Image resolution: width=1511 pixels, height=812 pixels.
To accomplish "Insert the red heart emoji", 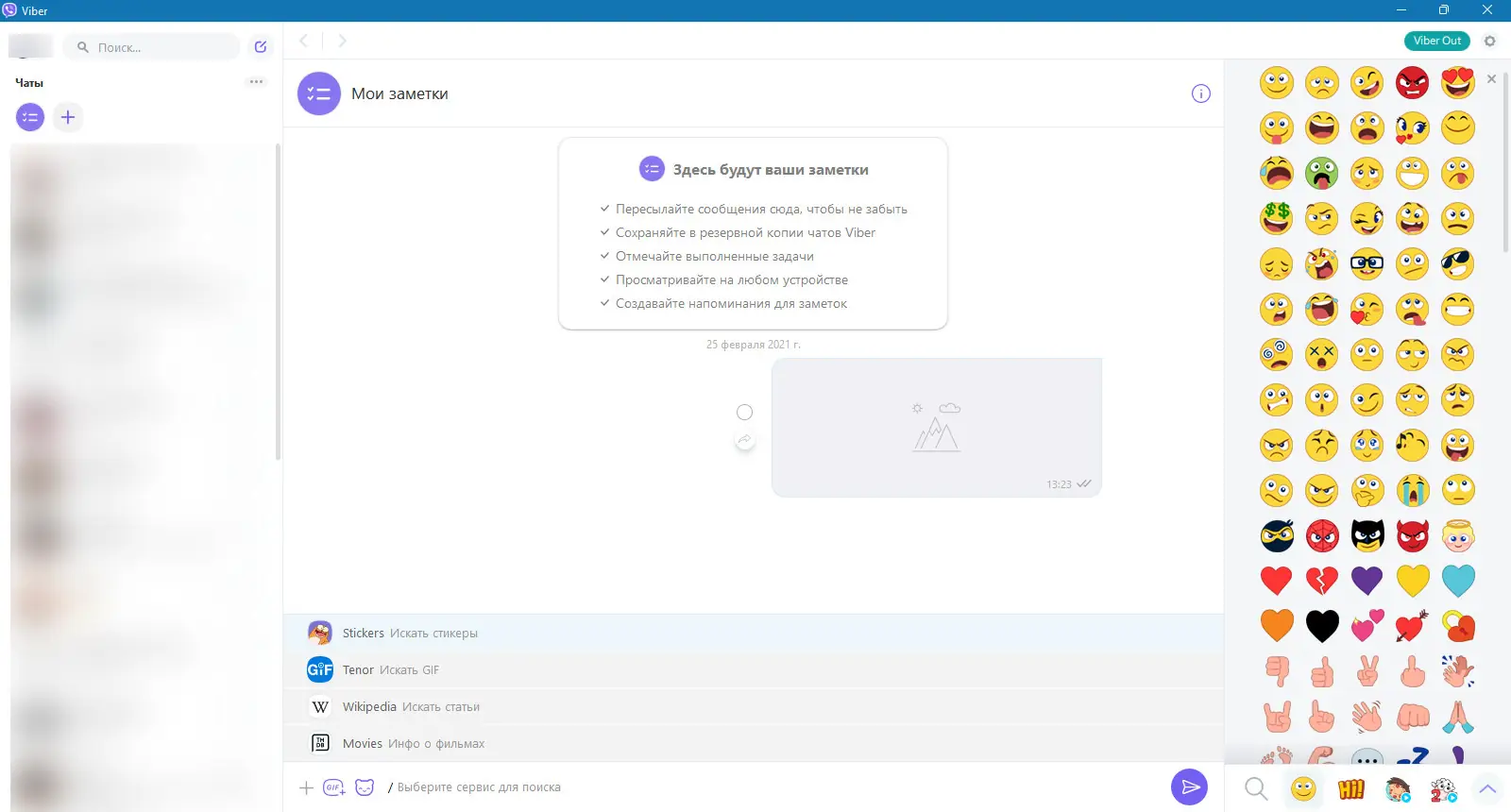I will (1277, 581).
